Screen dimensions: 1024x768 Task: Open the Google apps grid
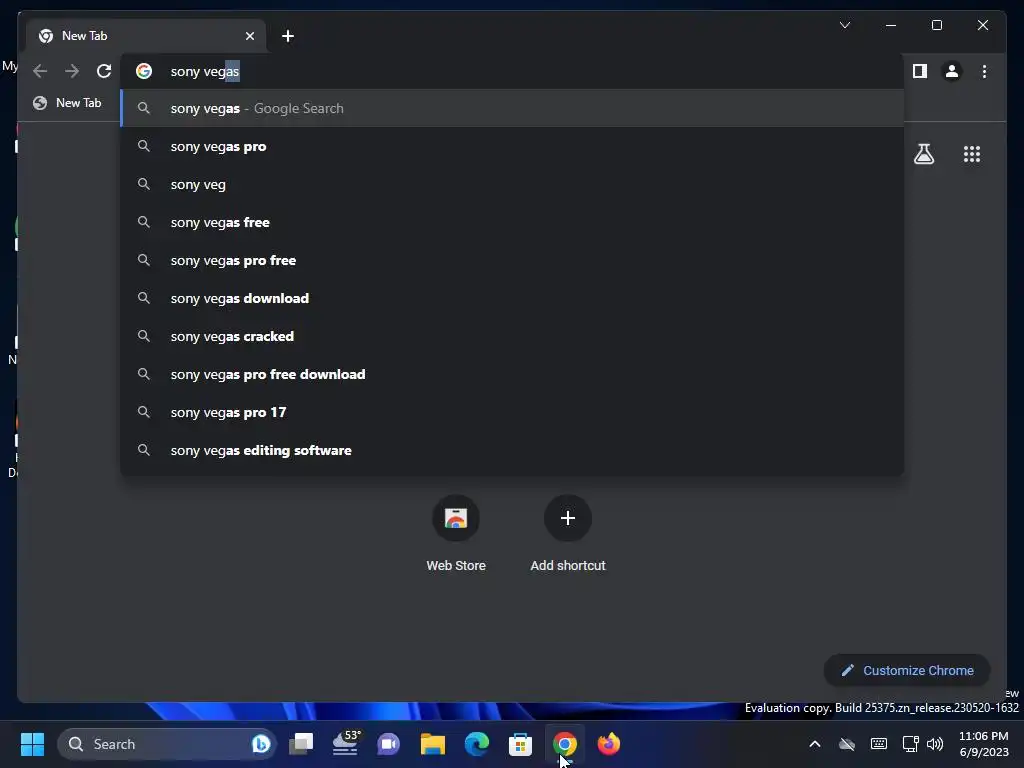[x=972, y=154]
